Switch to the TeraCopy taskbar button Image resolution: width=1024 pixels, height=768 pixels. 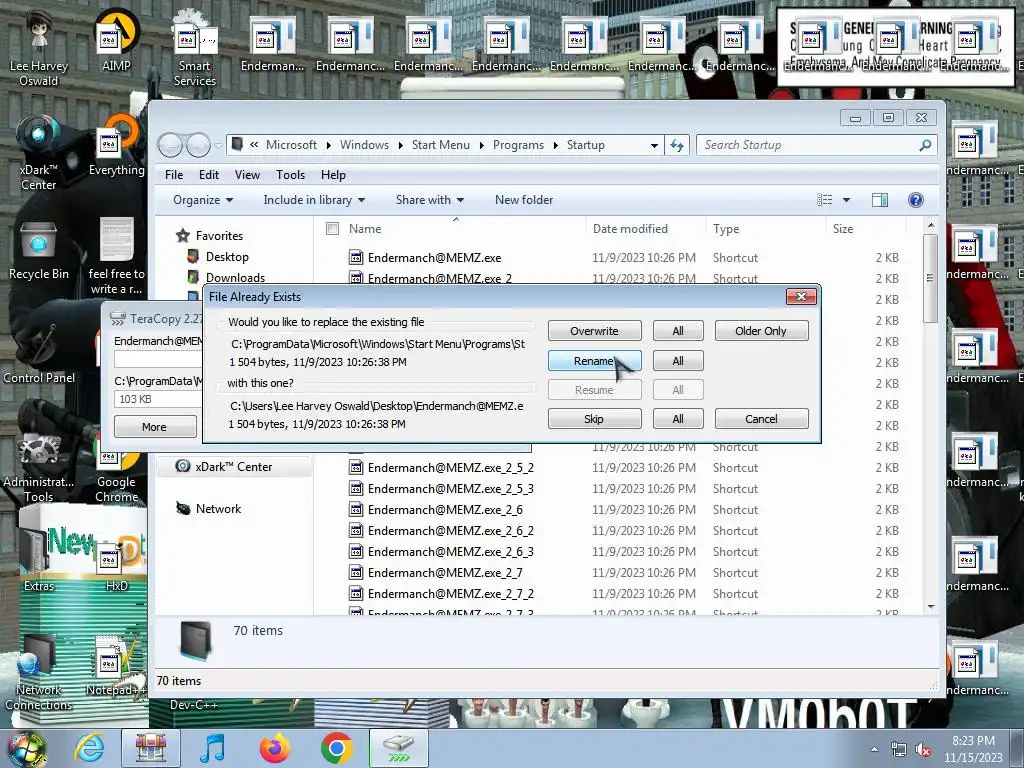tap(398, 748)
